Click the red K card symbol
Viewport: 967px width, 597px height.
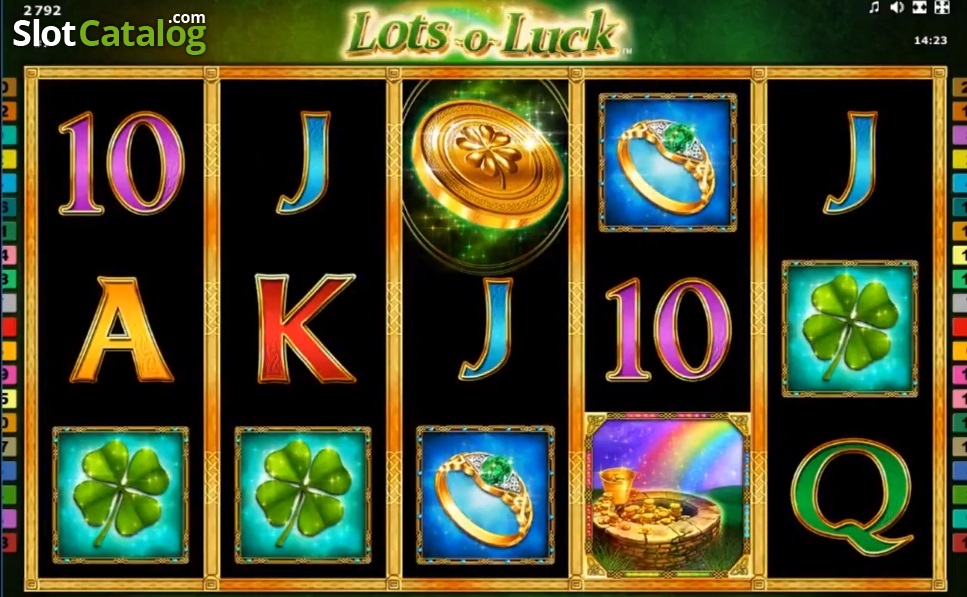click(305, 328)
